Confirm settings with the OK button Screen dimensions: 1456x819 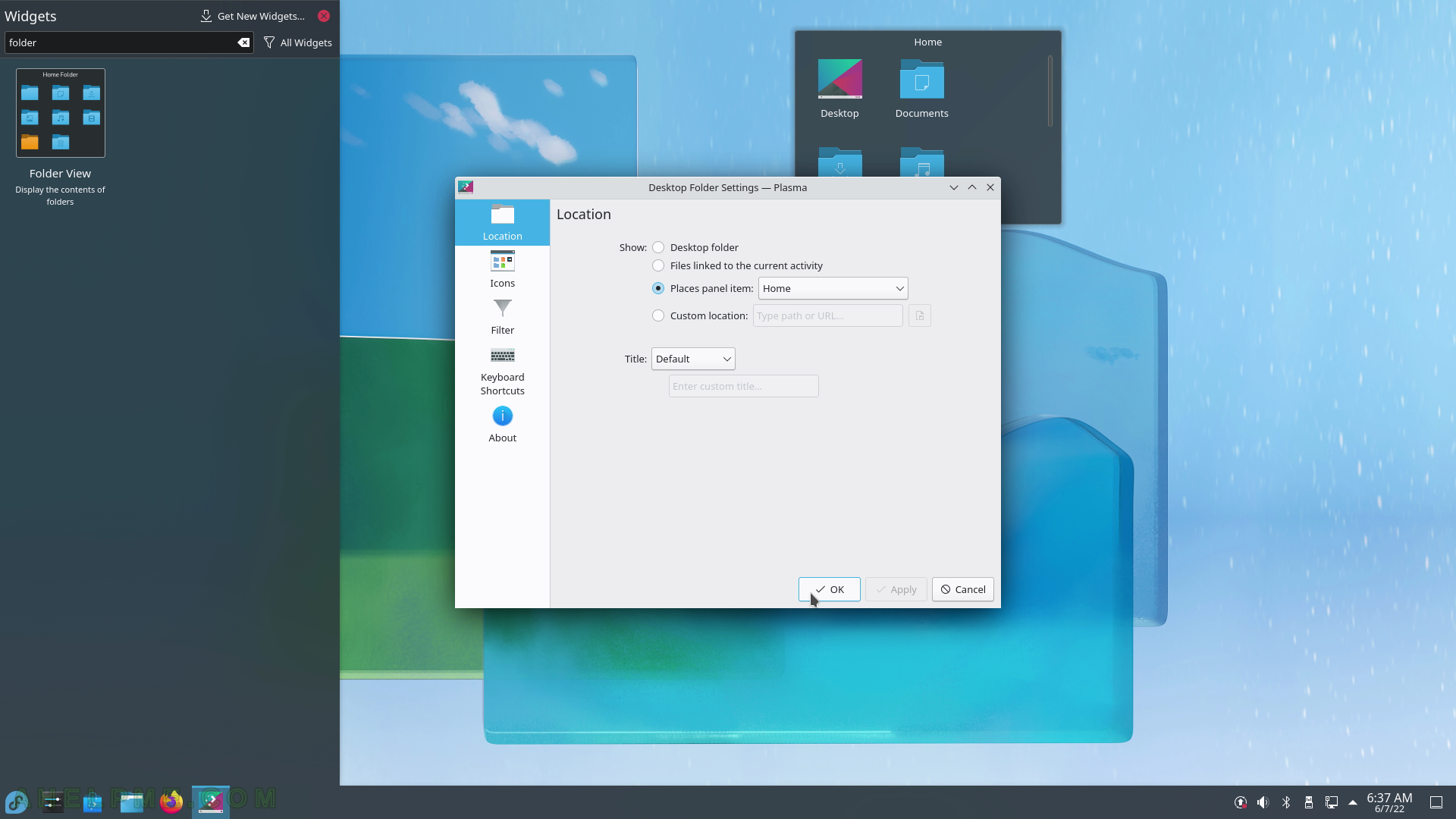[x=829, y=589]
